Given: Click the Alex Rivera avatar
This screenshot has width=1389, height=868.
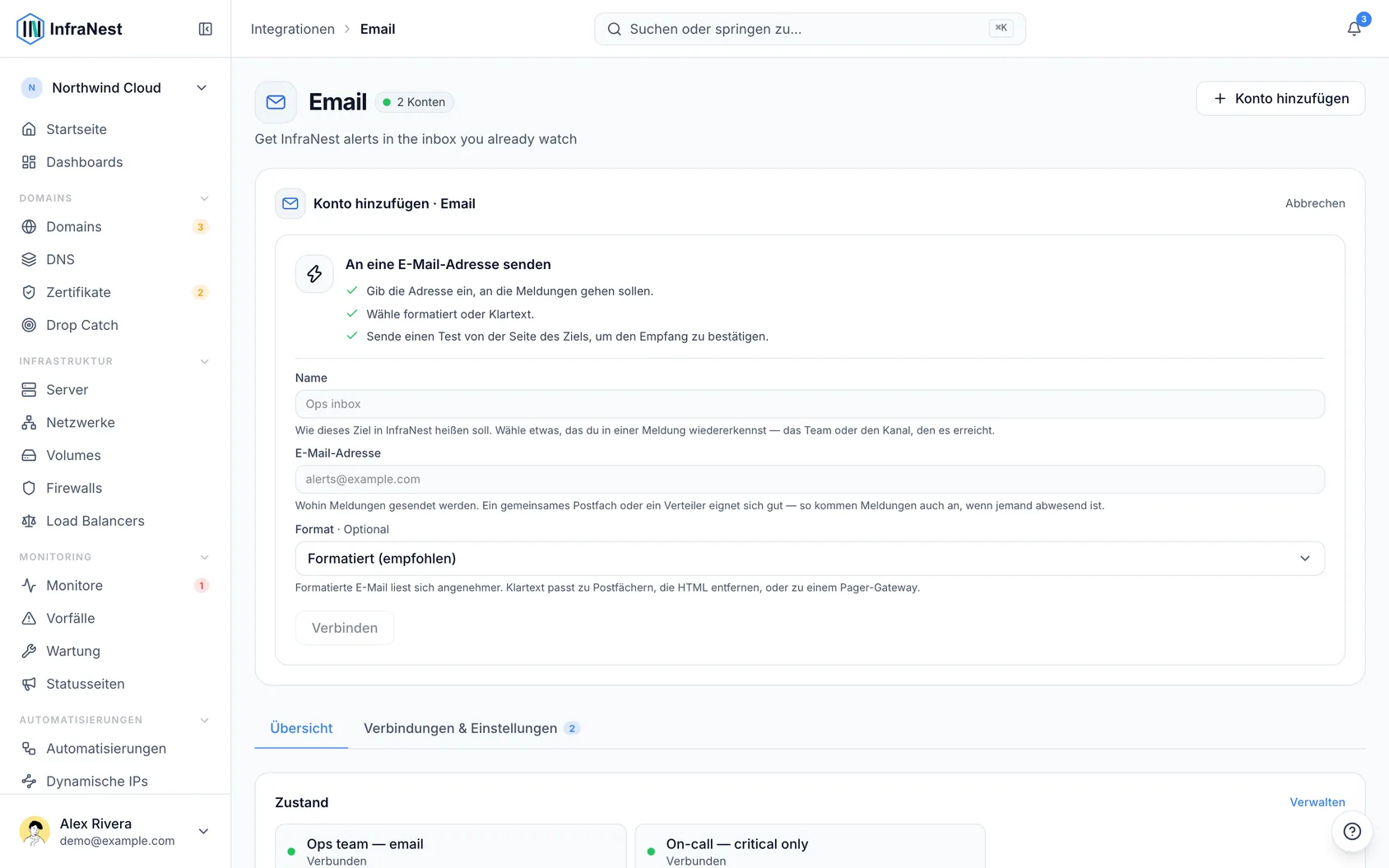Looking at the screenshot, I should tap(35, 831).
